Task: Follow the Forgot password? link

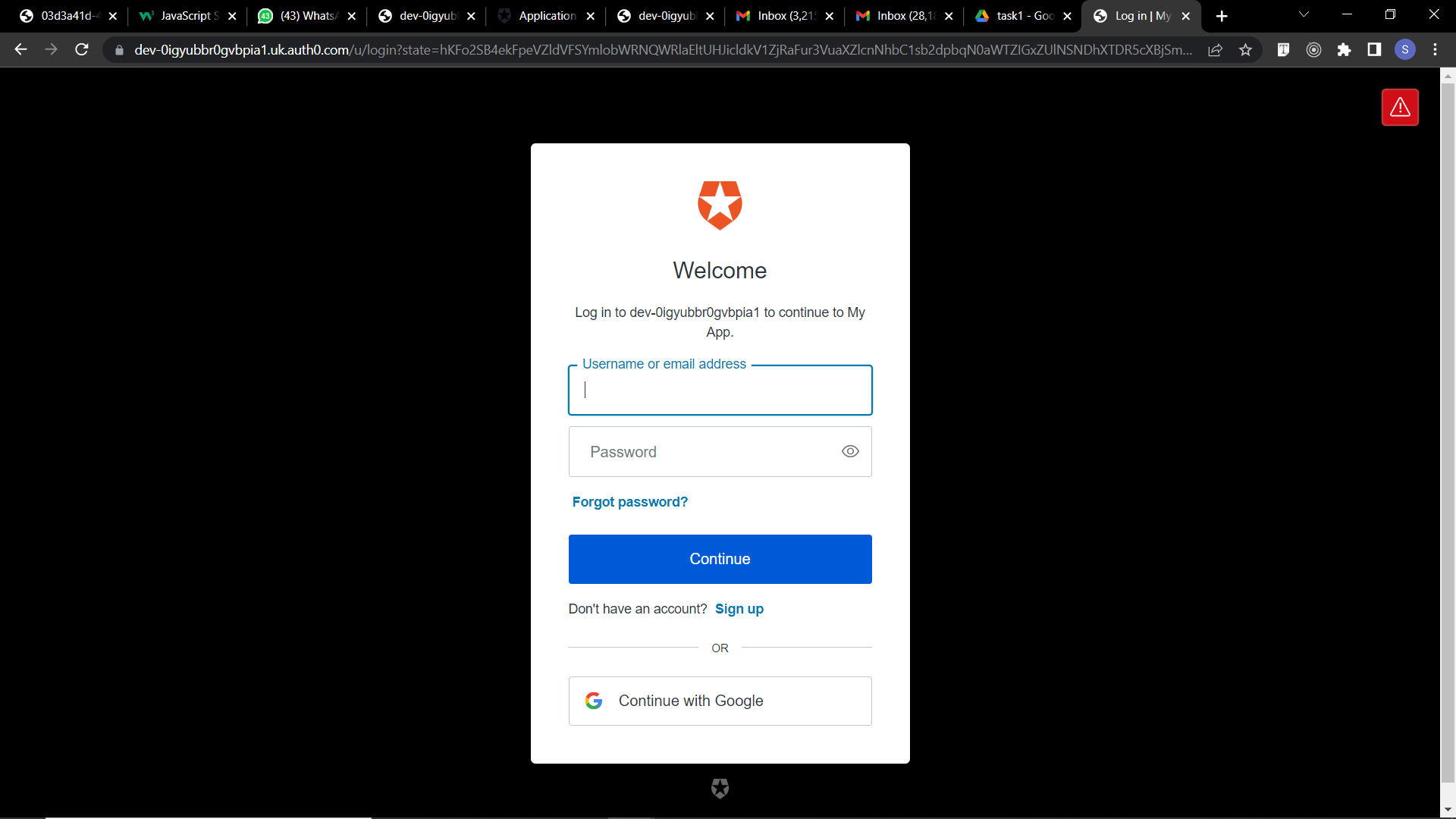Action: tap(629, 502)
